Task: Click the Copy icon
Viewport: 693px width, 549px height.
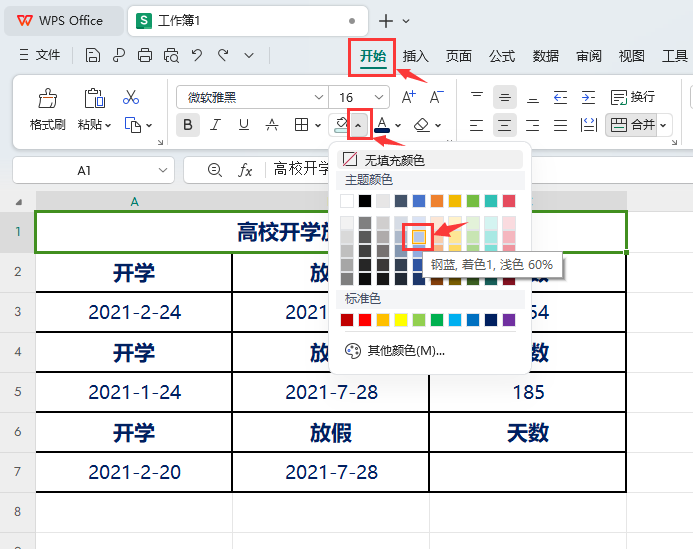Action: click(133, 125)
